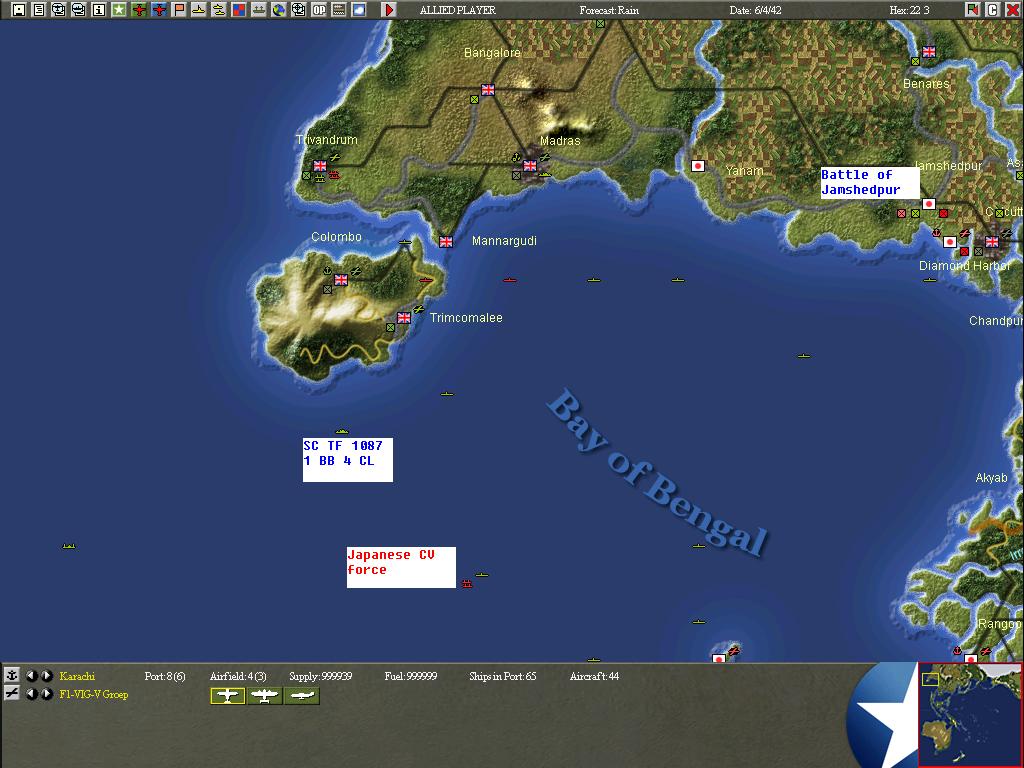Click the 'Airfield: 4 (3)' value
1024x768 pixels.
coord(238,676)
